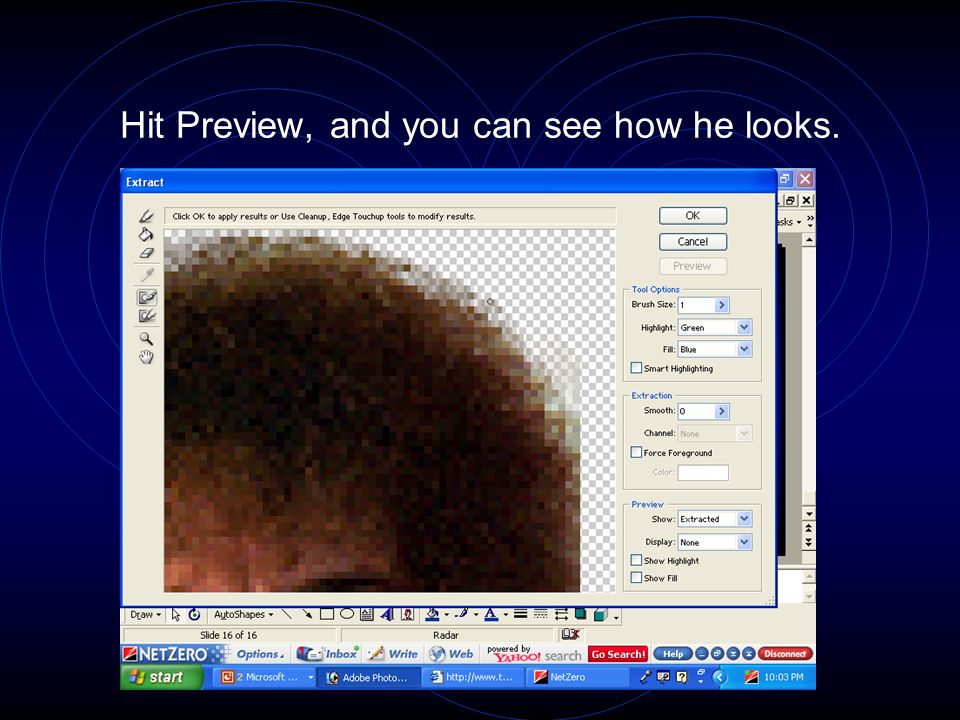This screenshot has width=960, height=720.
Task: Select the Fill bucket tool
Action: [x=146, y=234]
